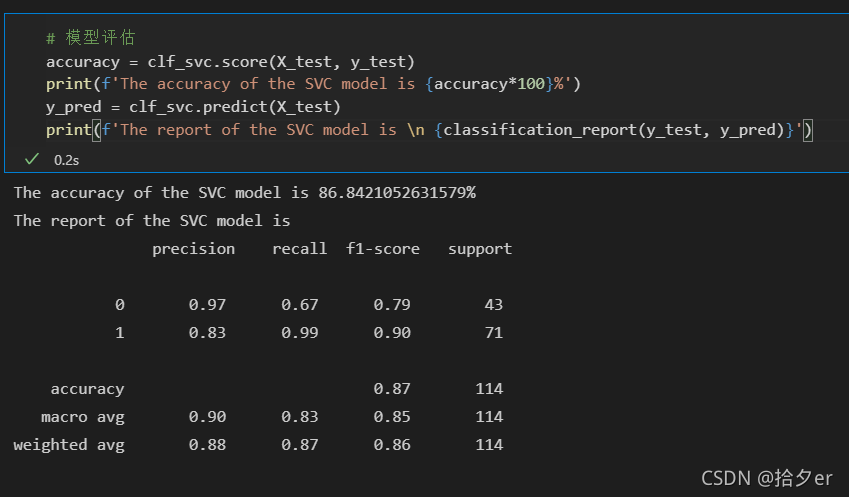Click class 0 recall value 0.67
Viewport: 849px width, 497px height.
[x=299, y=305]
